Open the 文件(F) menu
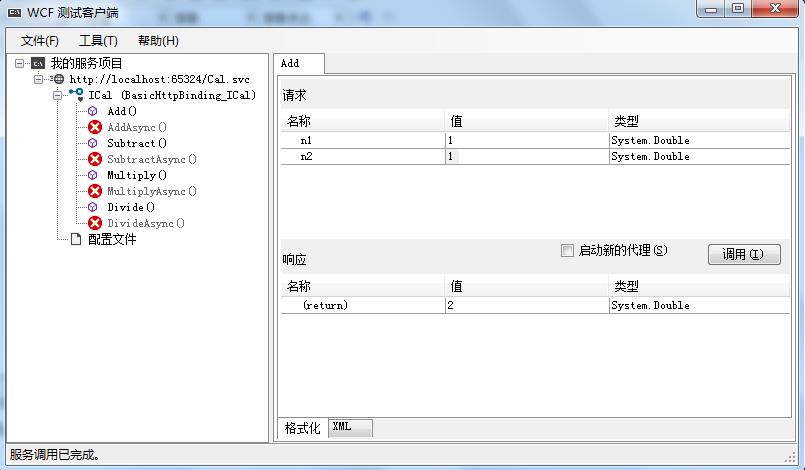The height and width of the screenshot is (470, 805). [40, 41]
